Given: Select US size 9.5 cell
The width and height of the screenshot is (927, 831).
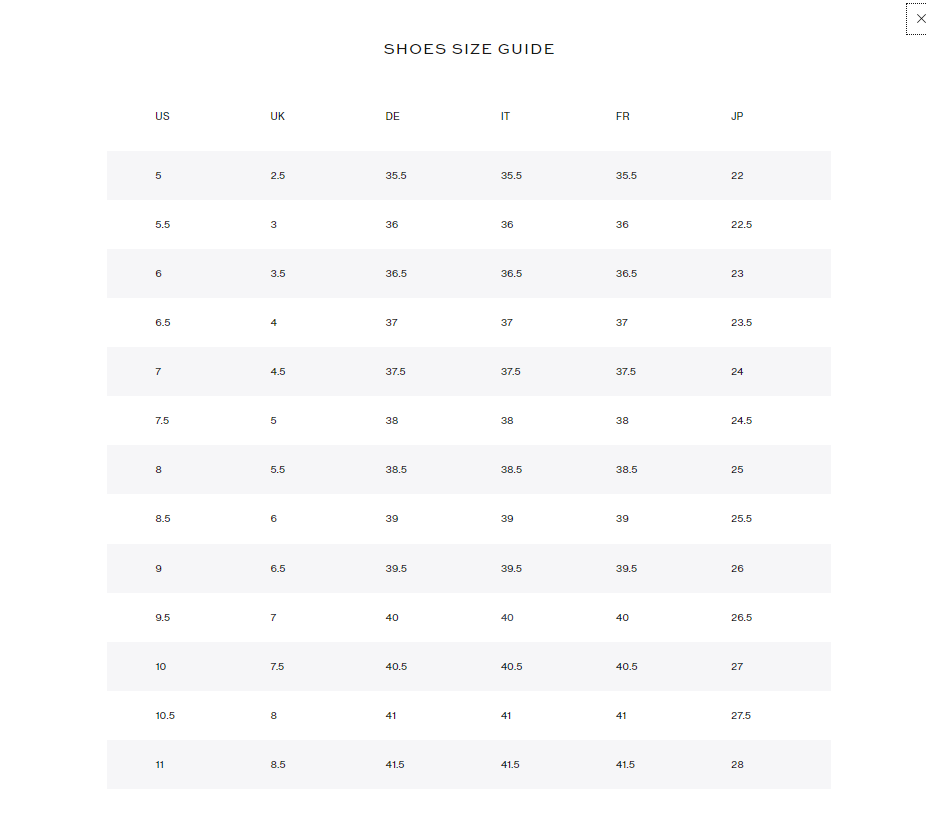Looking at the screenshot, I should (162, 617).
